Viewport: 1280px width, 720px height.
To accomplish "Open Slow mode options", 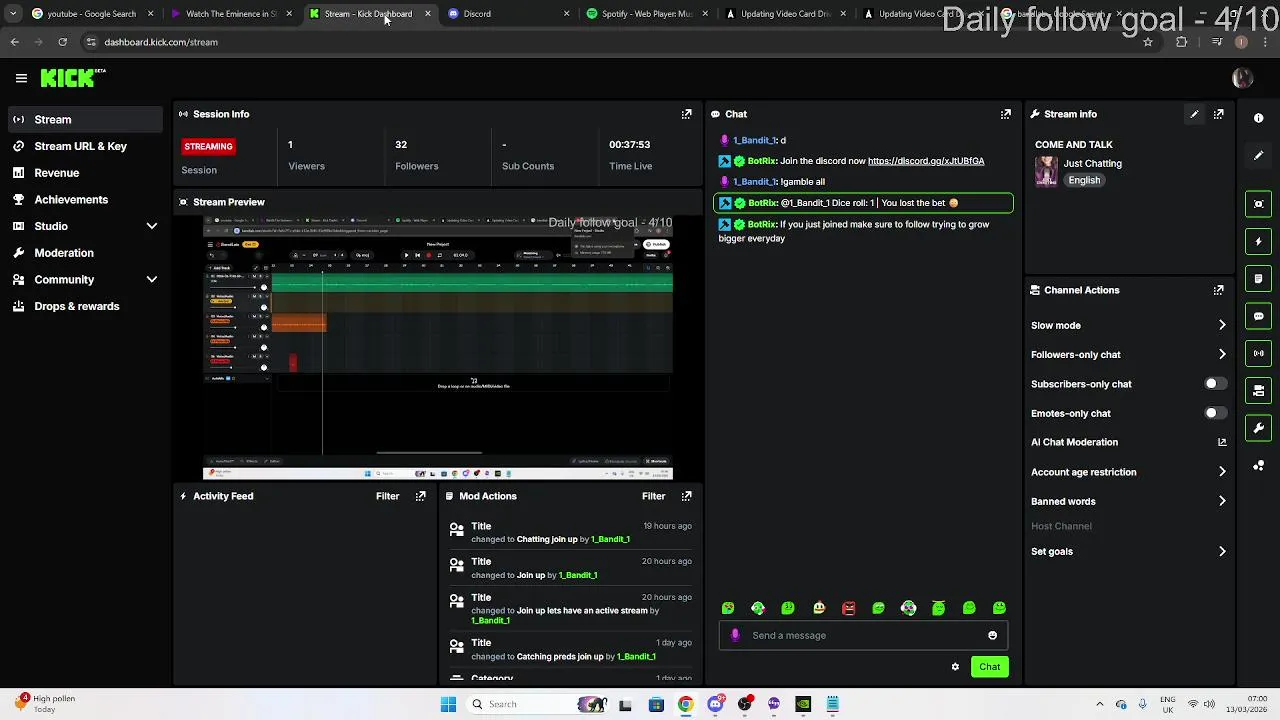I will click(x=1128, y=325).
